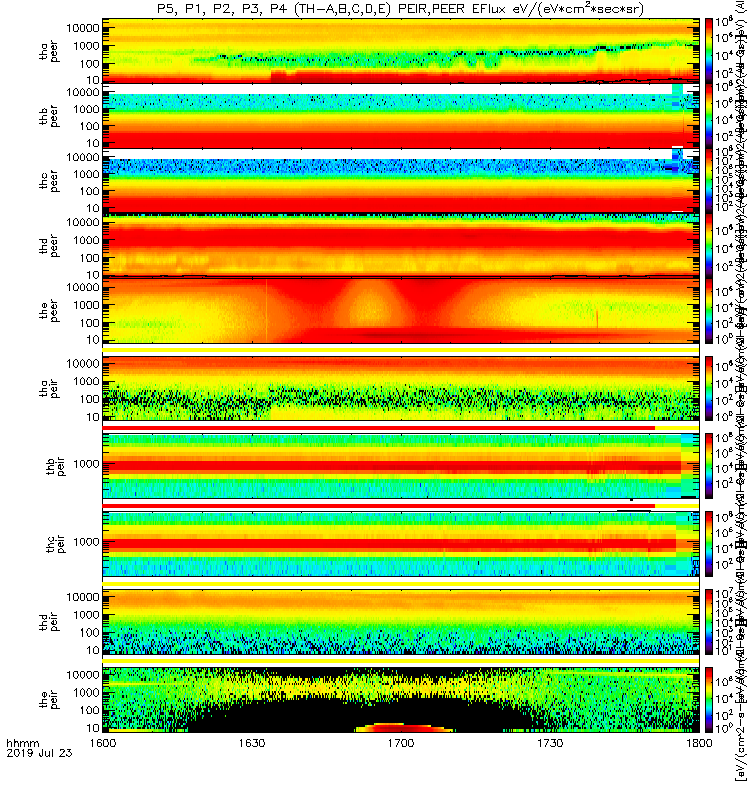Click the 'thb peir' panel label
The width and height of the screenshot is (750, 800).
(56, 466)
